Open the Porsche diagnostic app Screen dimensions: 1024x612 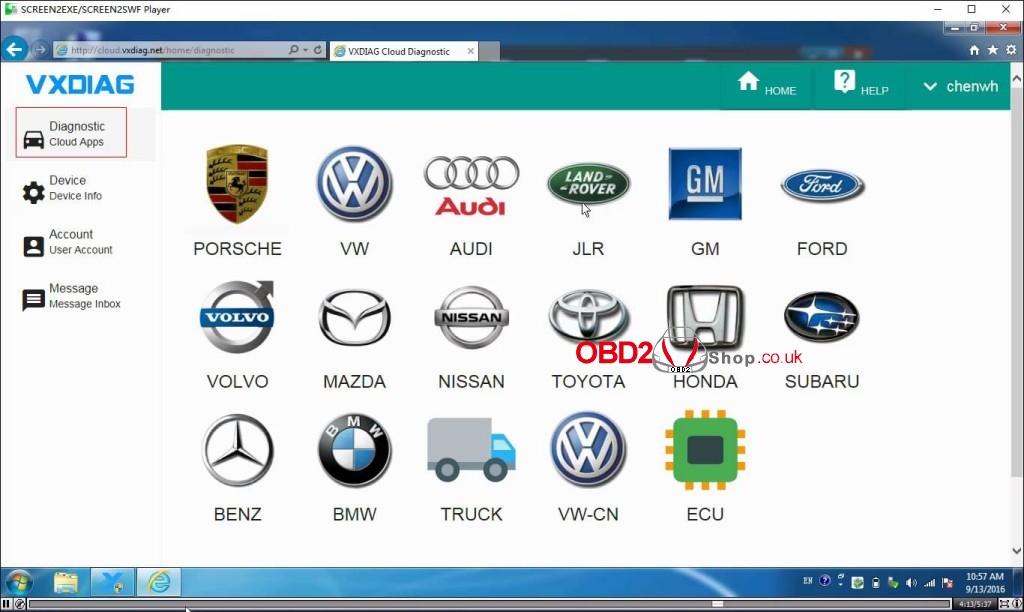[237, 186]
